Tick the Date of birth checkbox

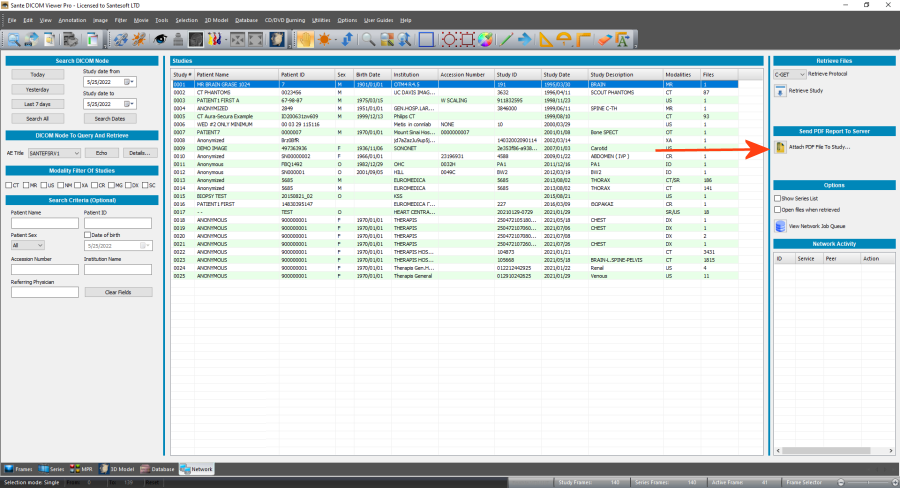(86, 235)
